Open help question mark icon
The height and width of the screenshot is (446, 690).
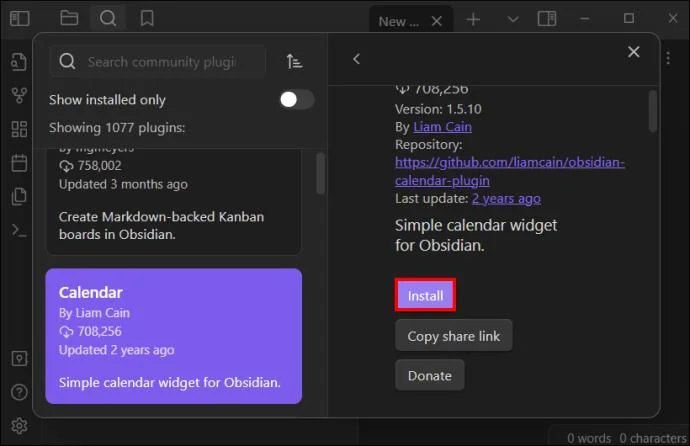coord(19,392)
